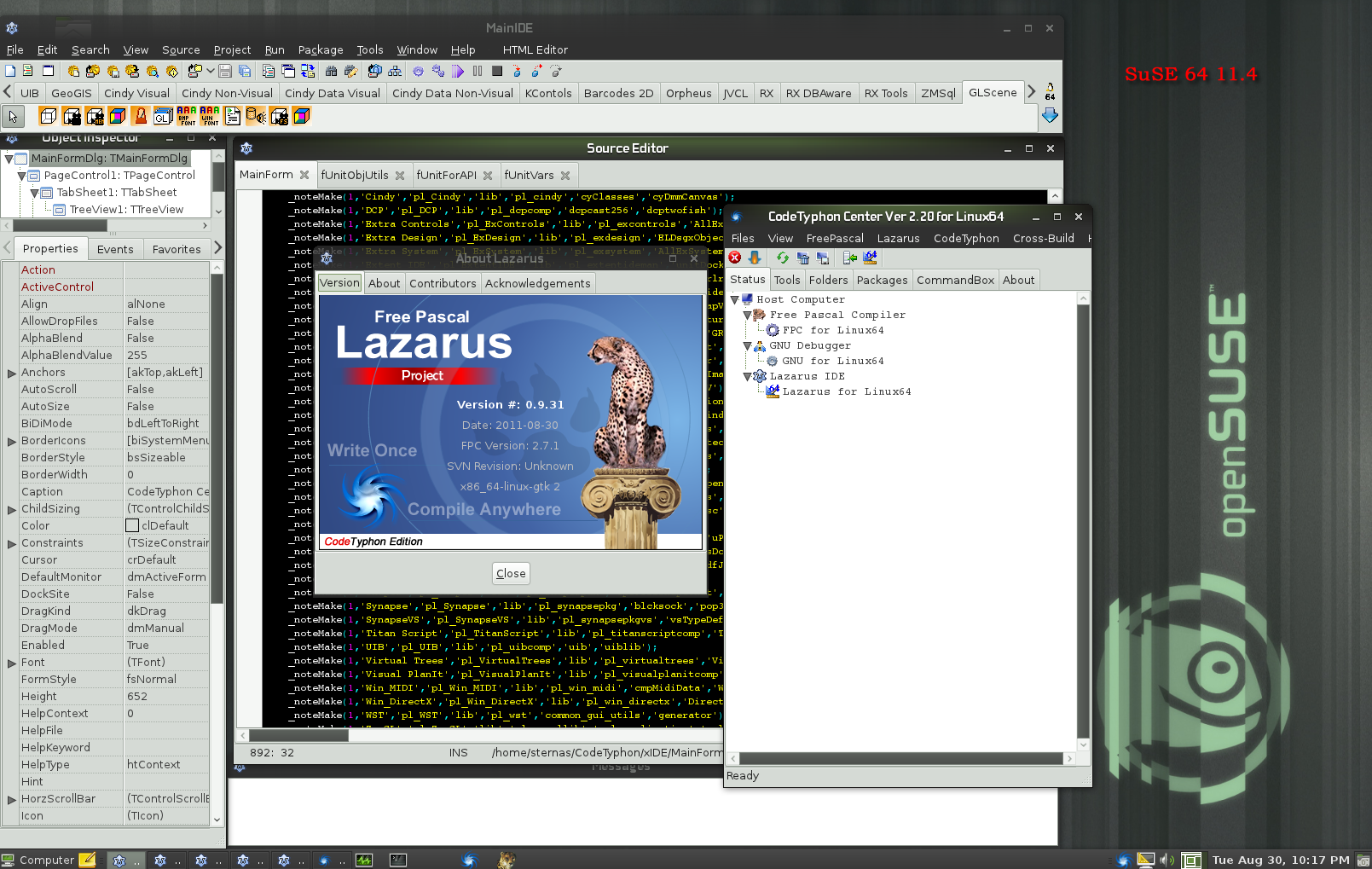
Task: Click the red X stop icon in CodeTyphon Center
Action: point(735,258)
